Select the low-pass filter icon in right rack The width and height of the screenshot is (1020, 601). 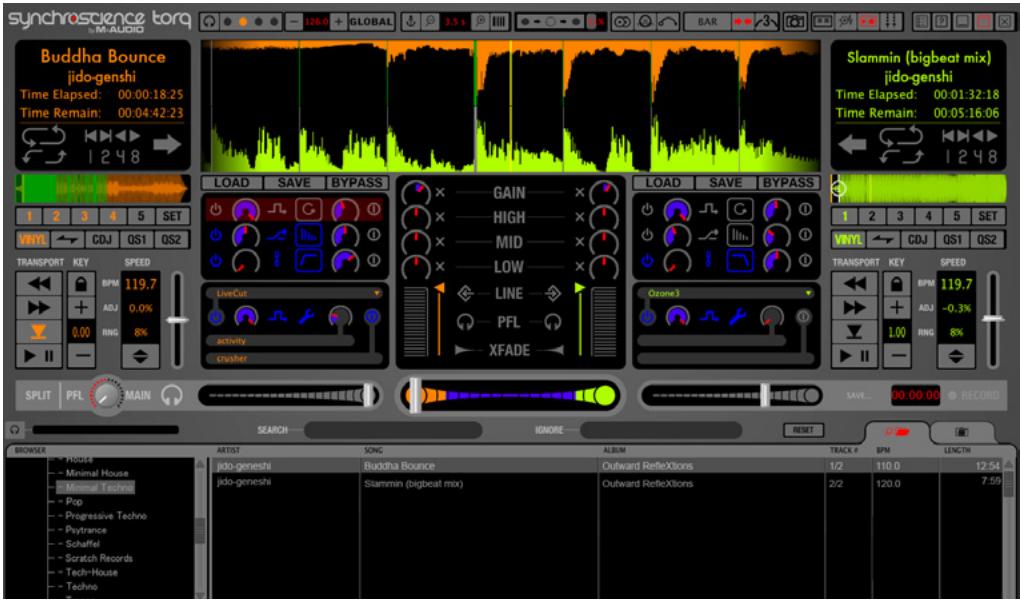pyautogui.click(x=740, y=260)
